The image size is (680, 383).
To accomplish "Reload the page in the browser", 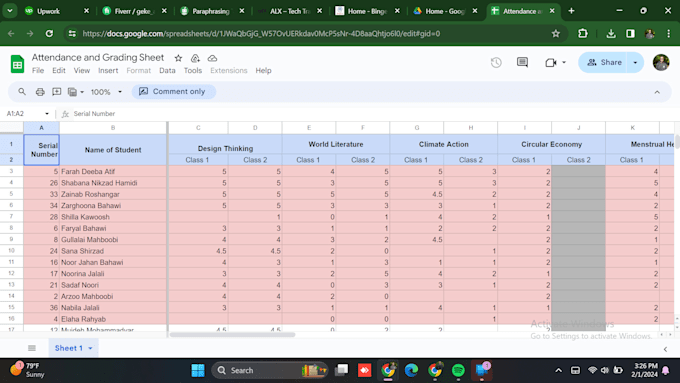I will tap(49, 33).
